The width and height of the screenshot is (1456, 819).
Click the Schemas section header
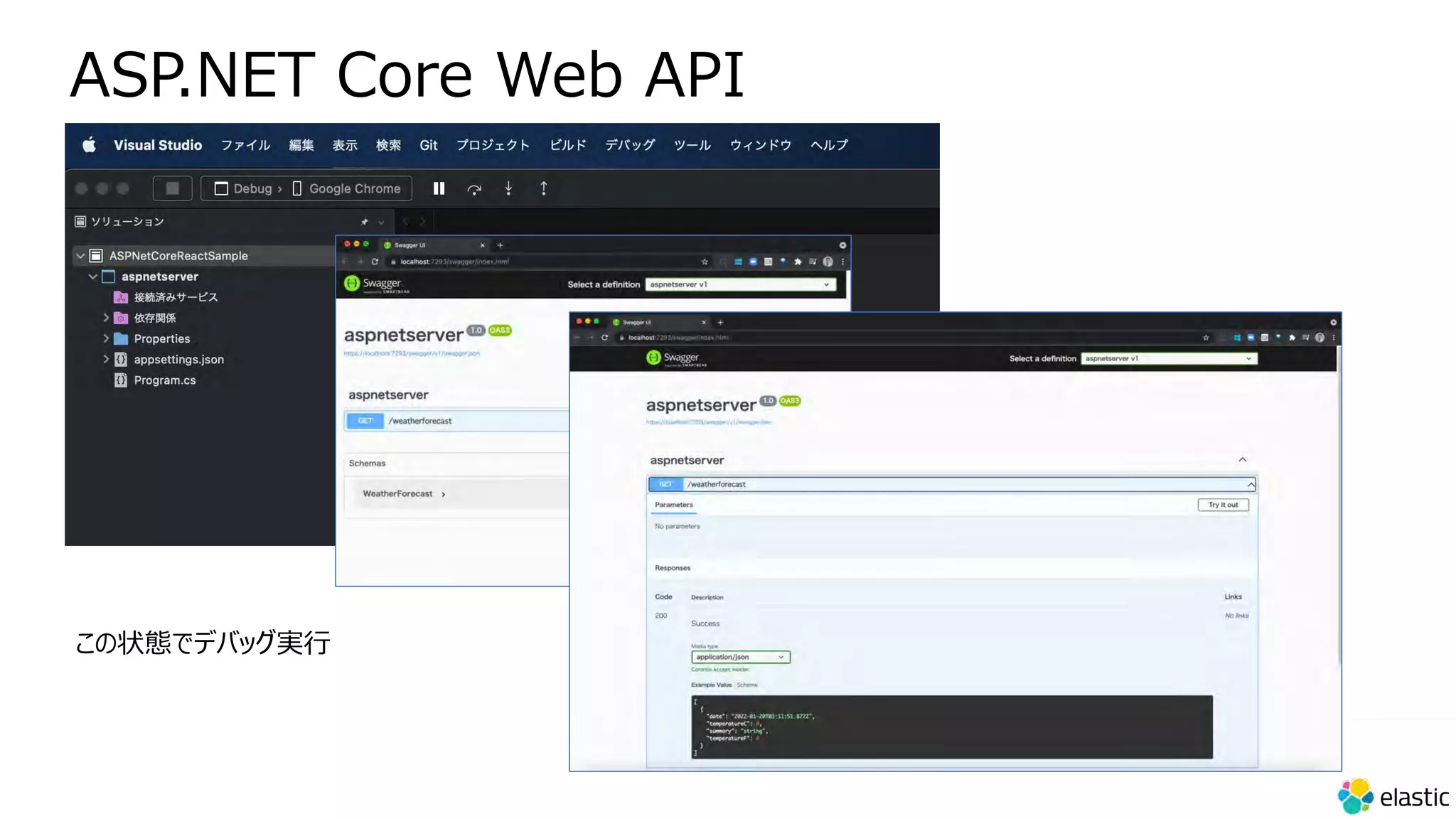(x=367, y=464)
